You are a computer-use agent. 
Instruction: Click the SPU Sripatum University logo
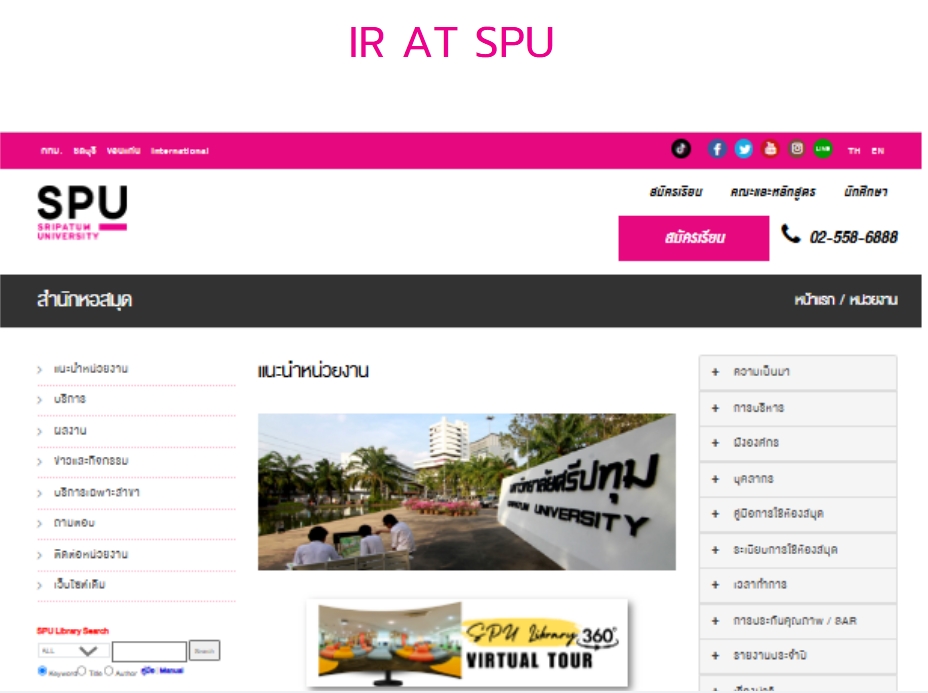point(82,212)
